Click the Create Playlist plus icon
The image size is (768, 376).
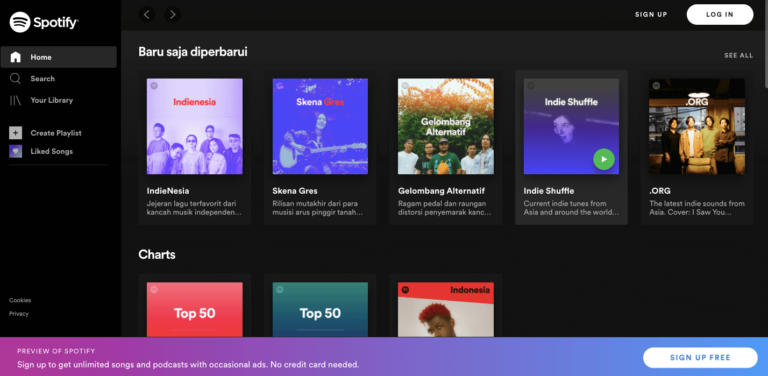tap(16, 133)
